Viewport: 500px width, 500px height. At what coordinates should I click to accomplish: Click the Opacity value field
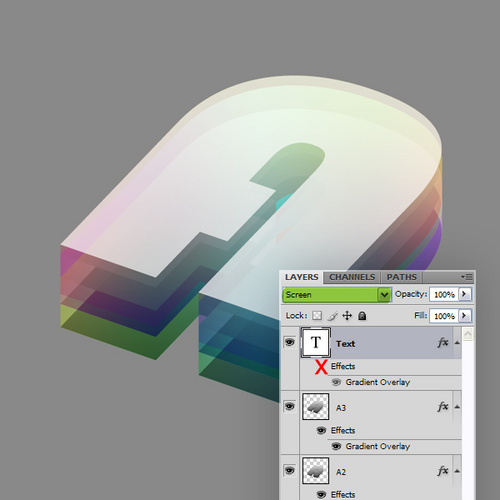[444, 295]
